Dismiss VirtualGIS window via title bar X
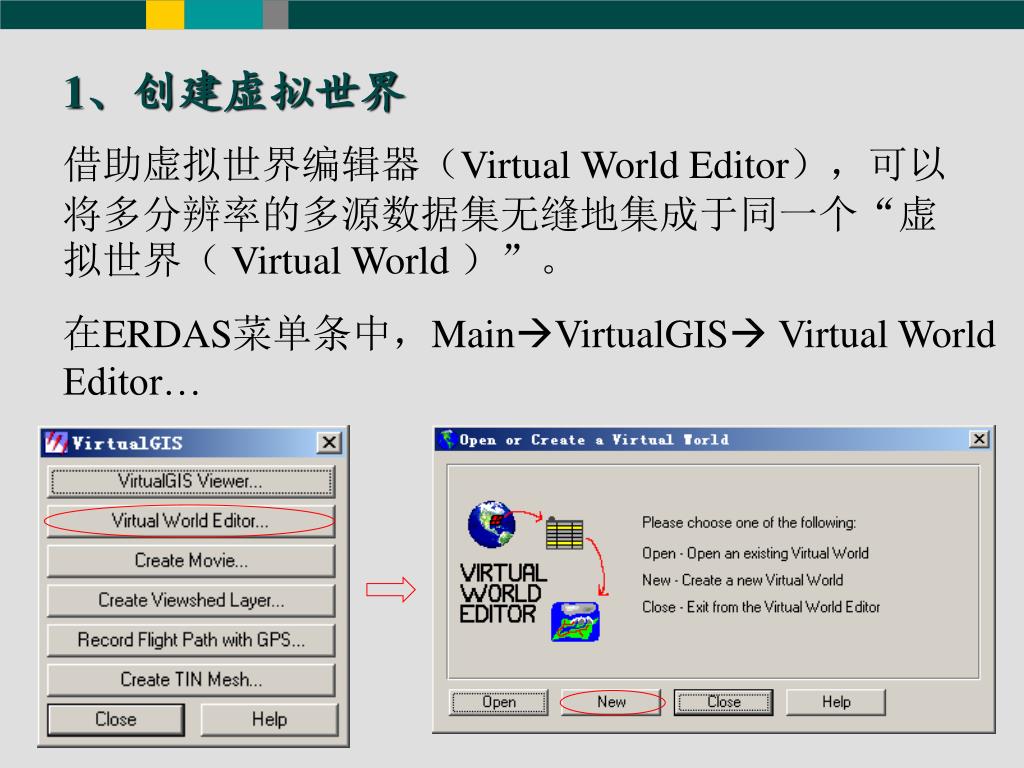1024x768 pixels. (x=329, y=443)
